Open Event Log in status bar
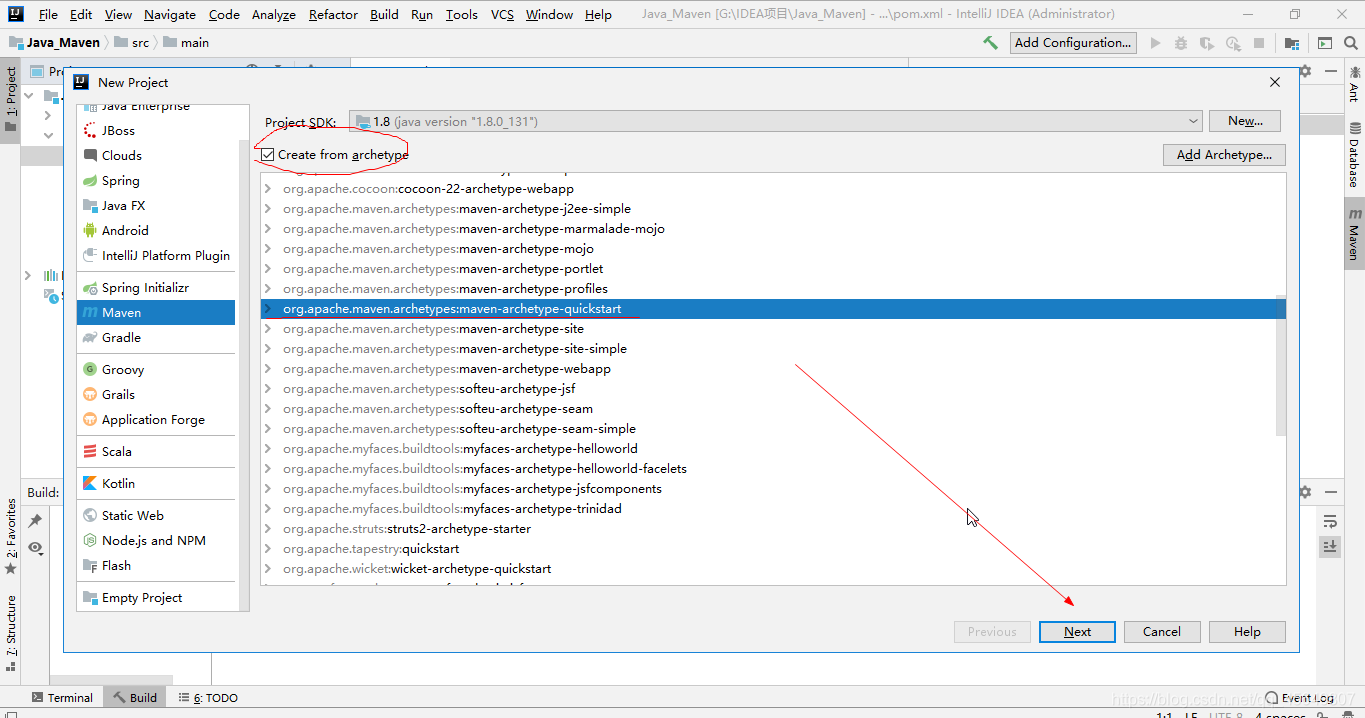Image resolution: width=1365 pixels, height=718 pixels. point(1300,697)
